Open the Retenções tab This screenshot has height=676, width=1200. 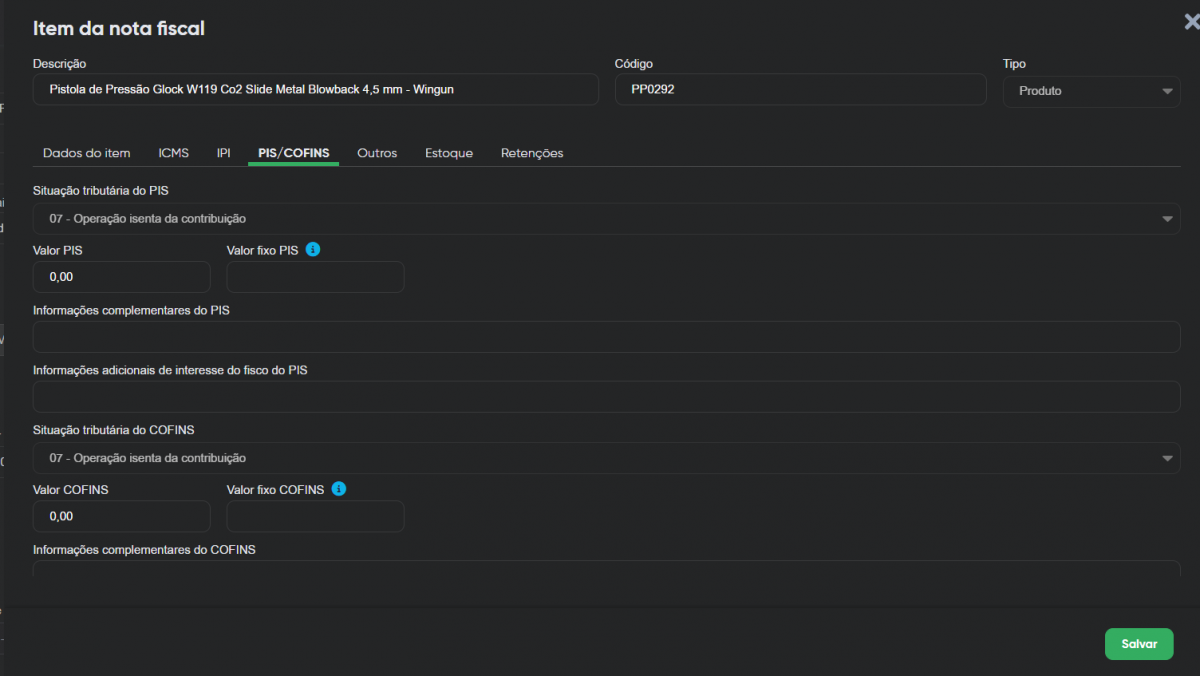[532, 153]
